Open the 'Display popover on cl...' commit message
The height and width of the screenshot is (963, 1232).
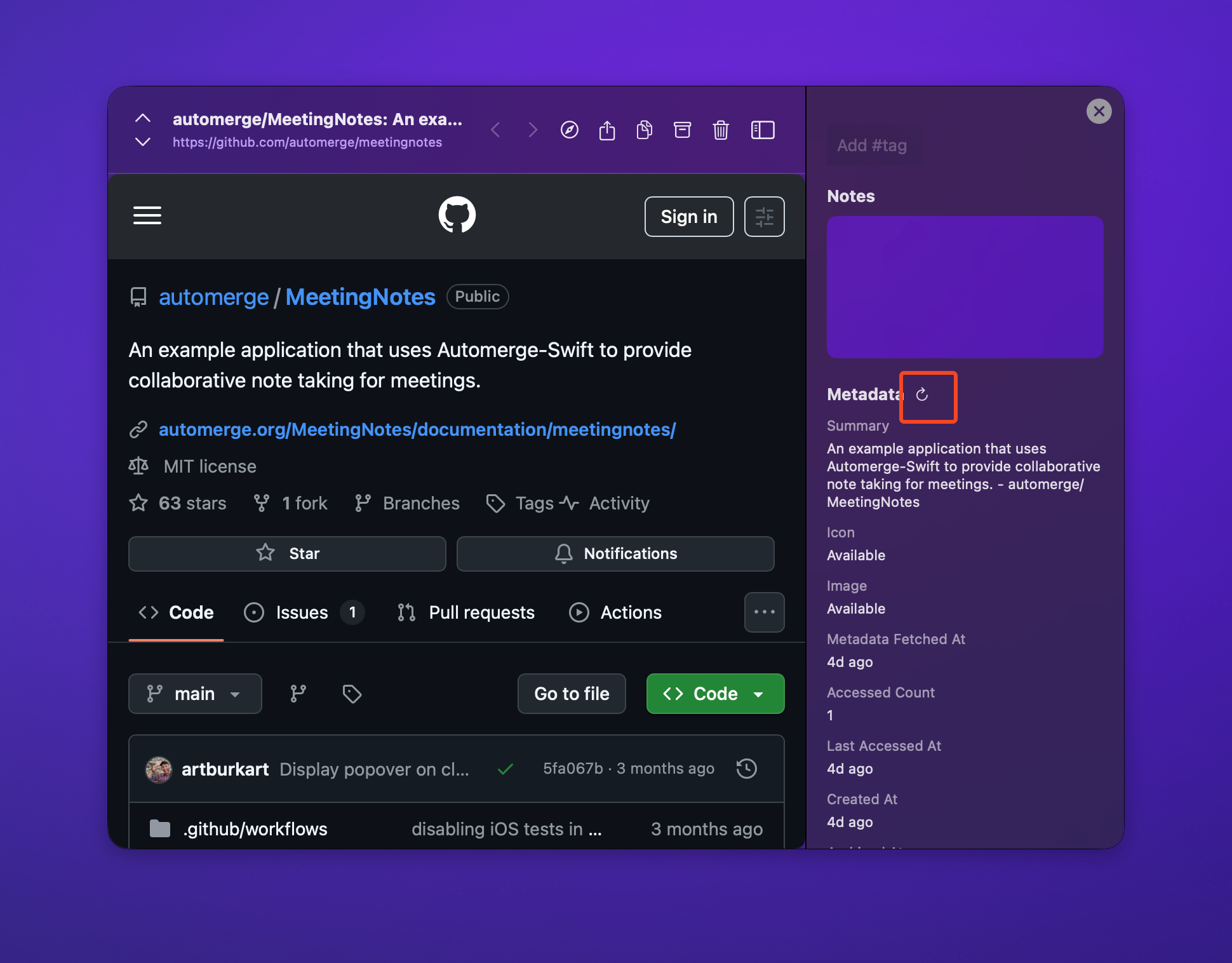point(374,769)
